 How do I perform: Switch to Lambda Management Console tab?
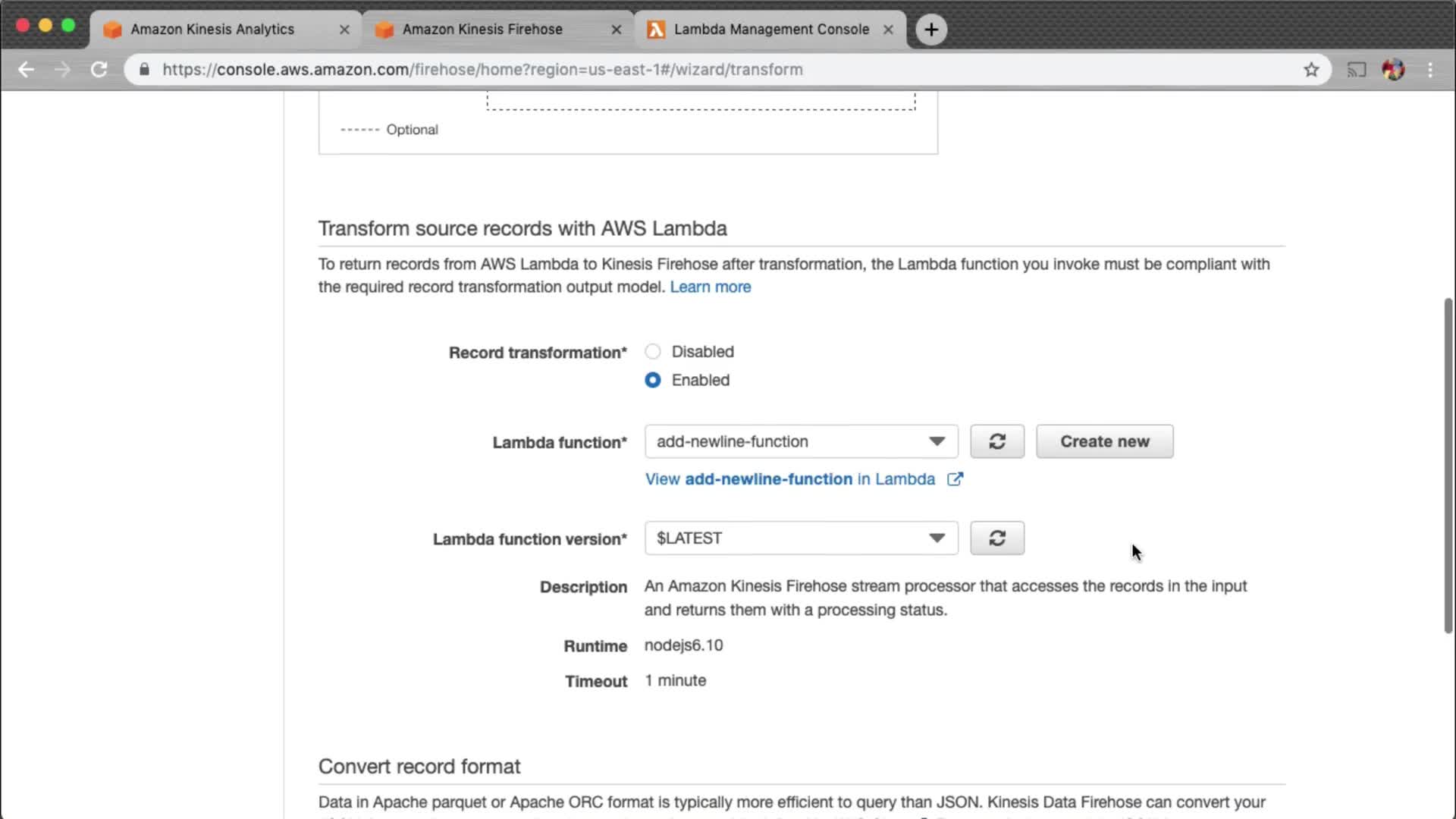(771, 30)
